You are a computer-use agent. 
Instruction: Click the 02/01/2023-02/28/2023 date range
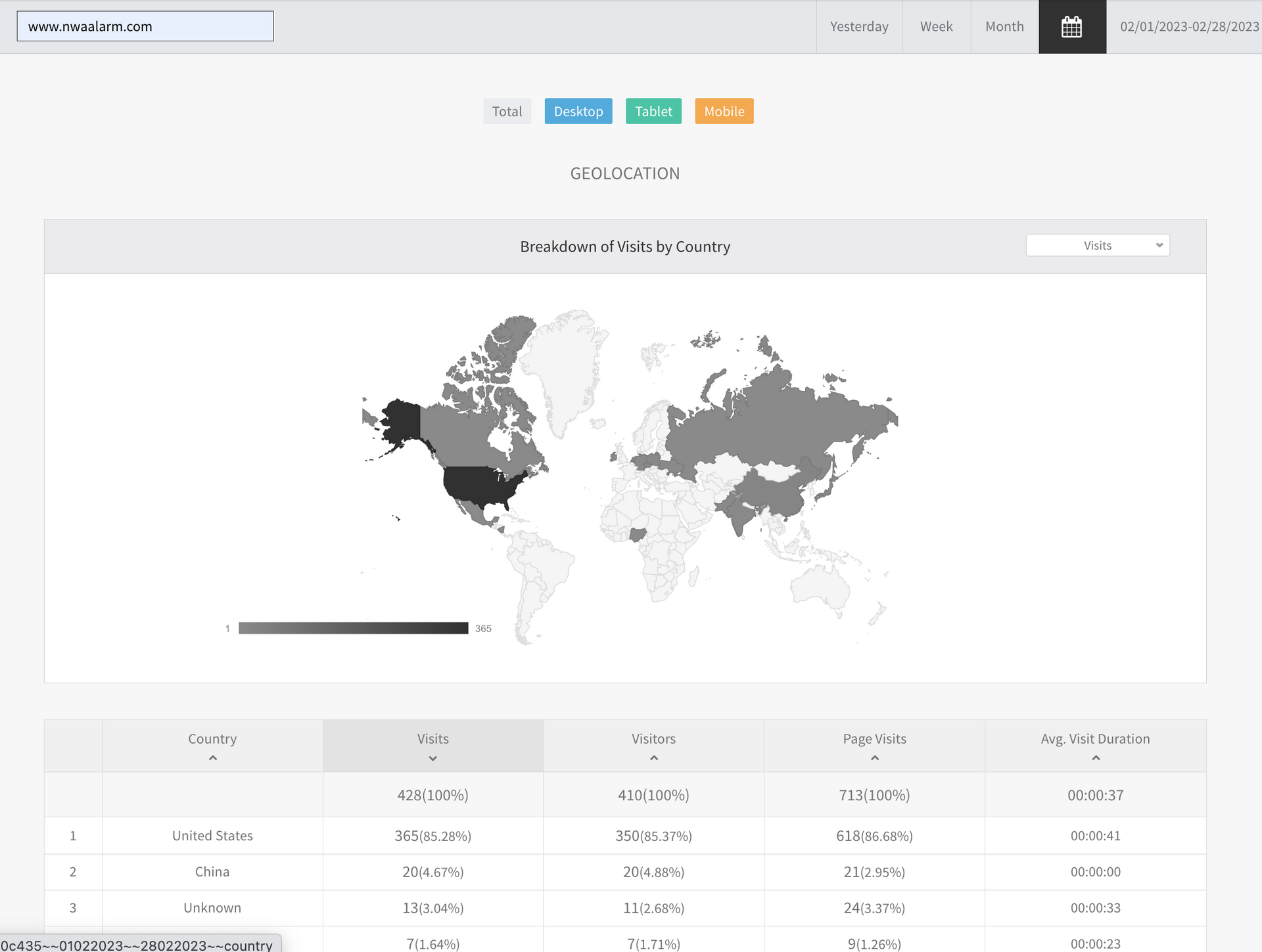tap(1189, 27)
